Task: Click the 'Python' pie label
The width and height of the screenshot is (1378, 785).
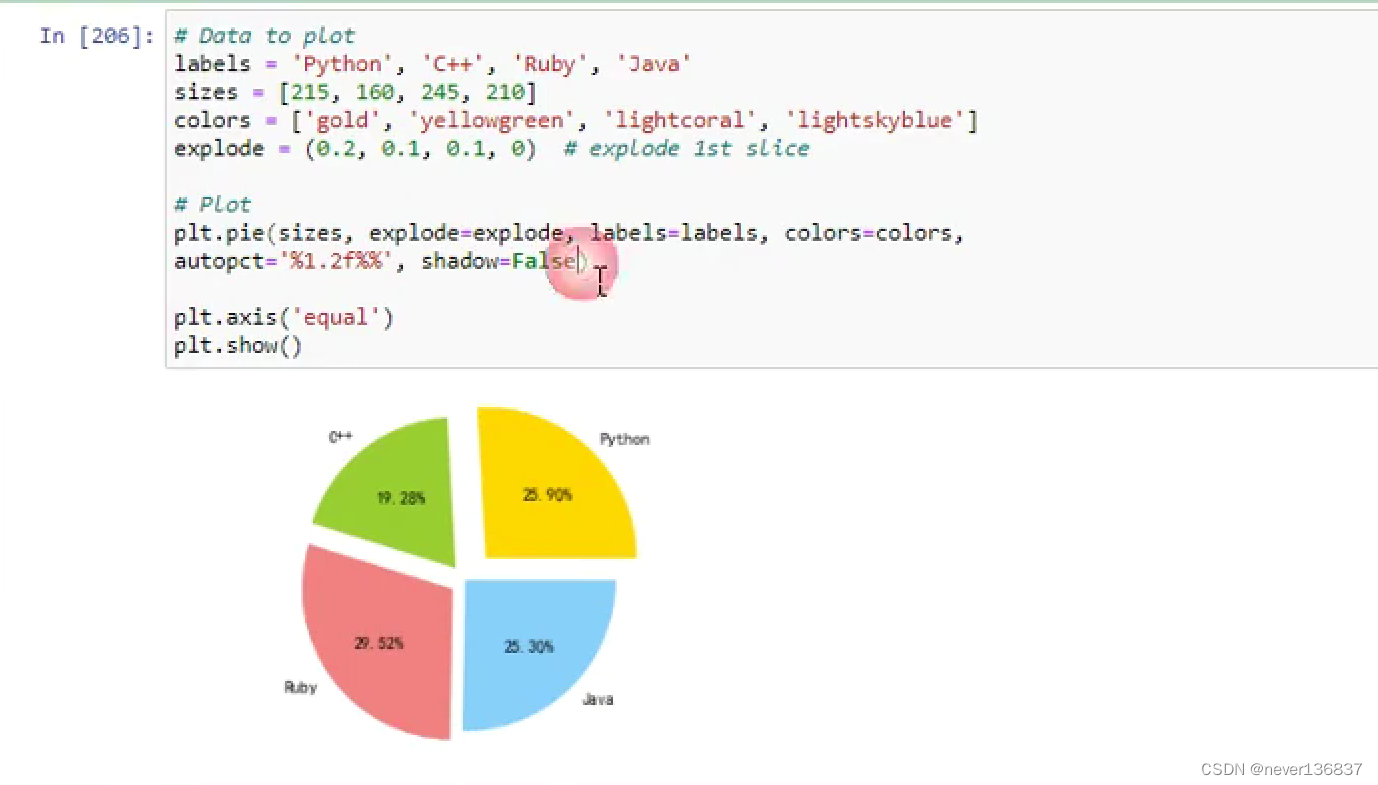Action: tap(624, 439)
